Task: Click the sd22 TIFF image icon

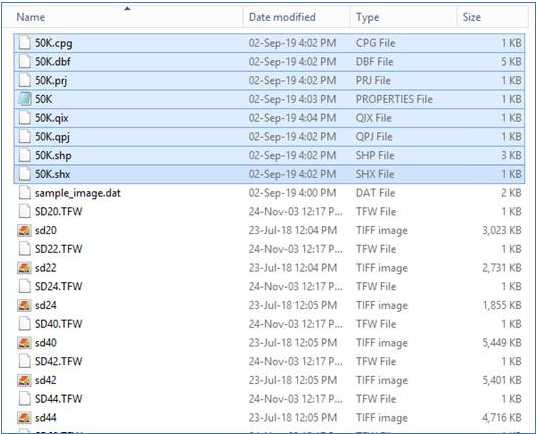Action: [24, 268]
